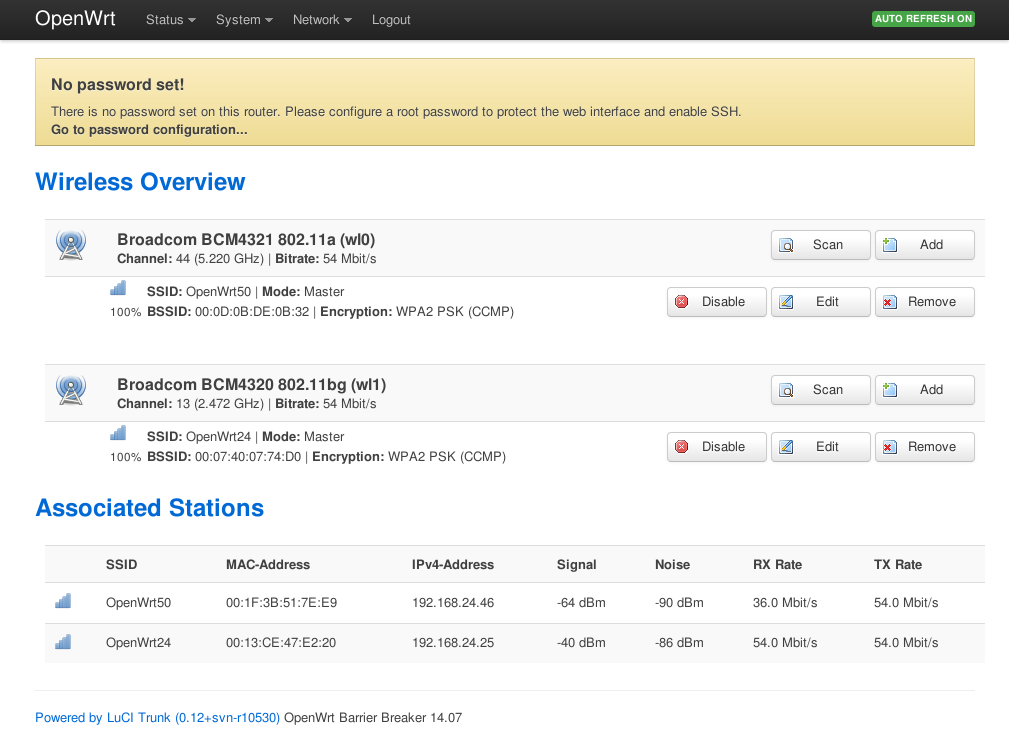This screenshot has height=731, width=1009.
Task: Click Logout in the top bar
Action: point(391,20)
